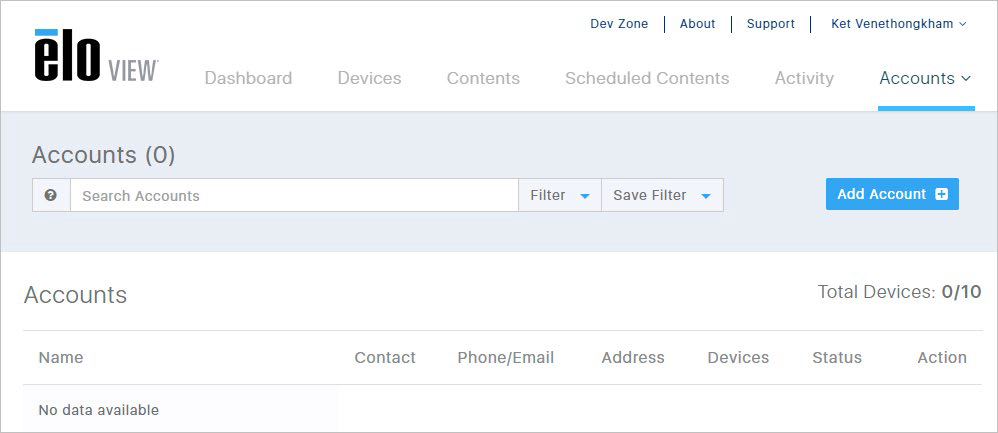The image size is (998, 433).
Task: Click the About link
Action: point(698,24)
